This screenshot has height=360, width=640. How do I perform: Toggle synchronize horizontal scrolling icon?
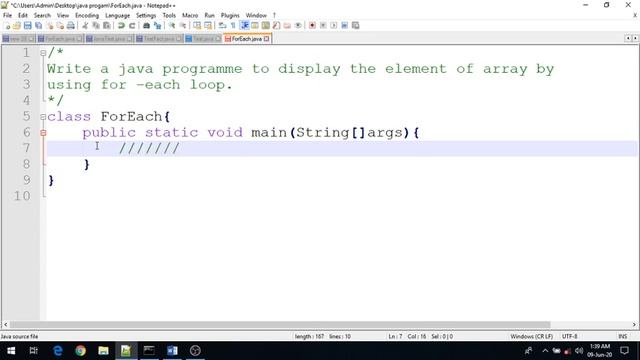(x=208, y=26)
